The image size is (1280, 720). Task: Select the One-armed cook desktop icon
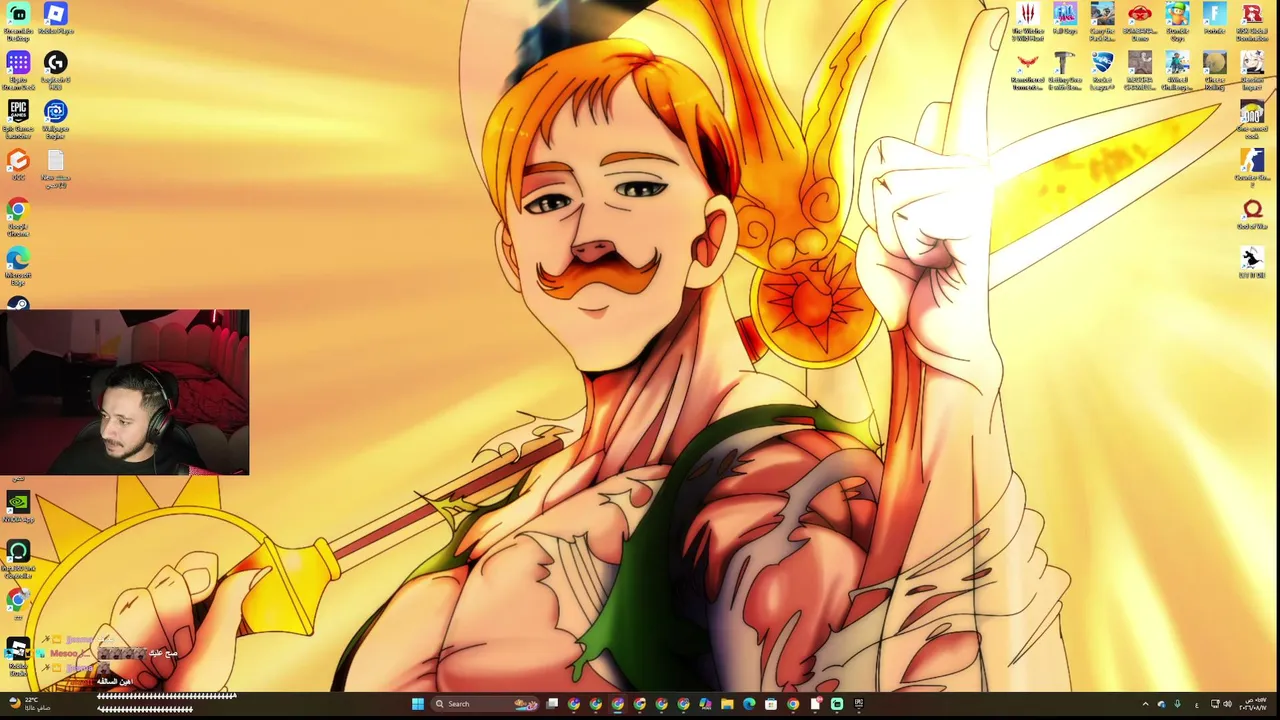(x=1252, y=120)
